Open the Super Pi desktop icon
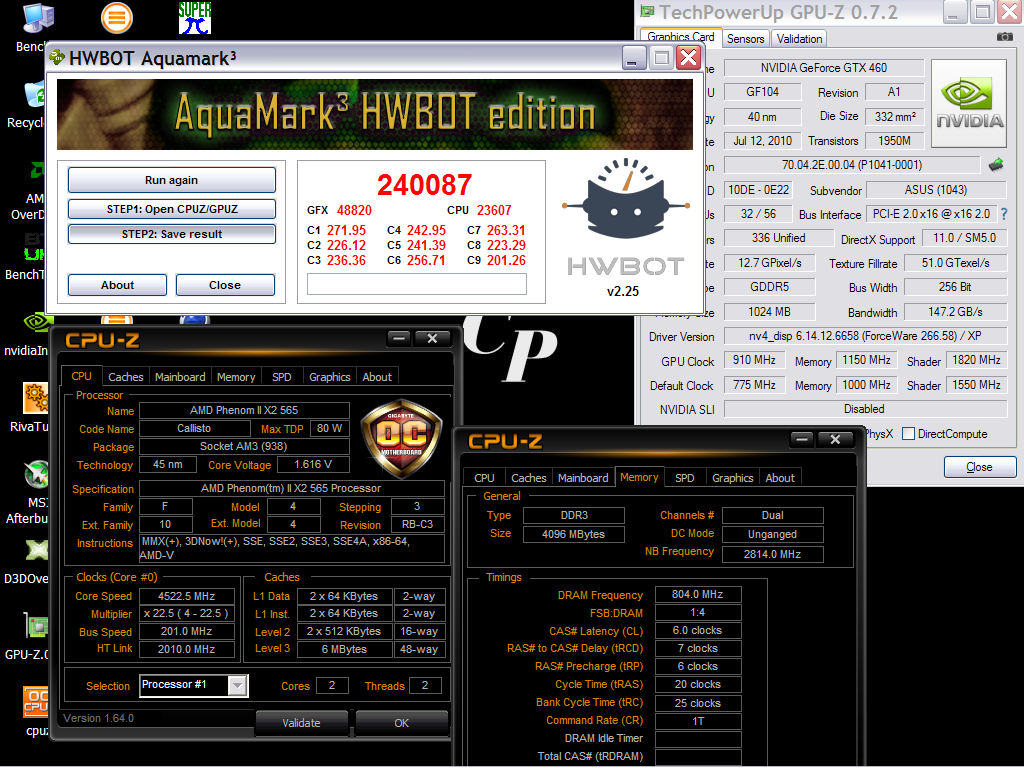The image size is (1024, 768). click(x=195, y=18)
